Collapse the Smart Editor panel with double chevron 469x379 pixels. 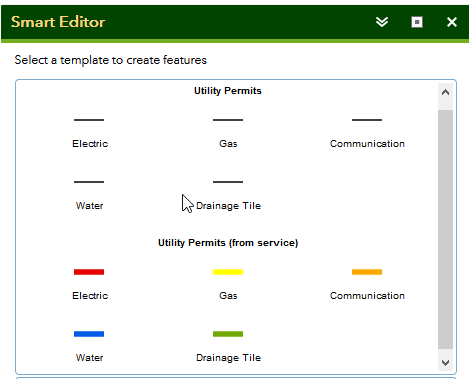(x=382, y=22)
